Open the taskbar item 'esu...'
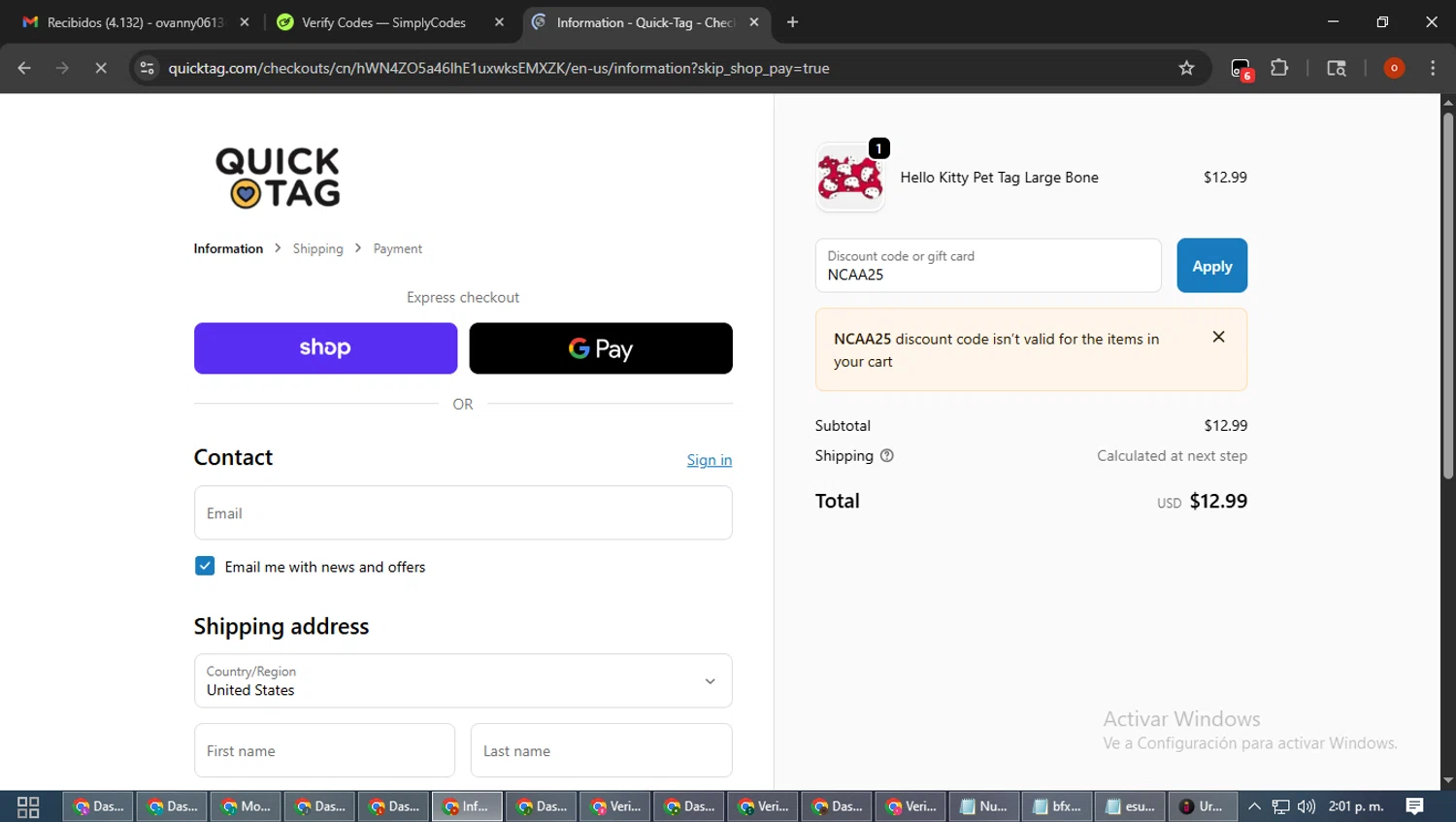Viewport: 1456px width, 822px height. click(1131, 806)
